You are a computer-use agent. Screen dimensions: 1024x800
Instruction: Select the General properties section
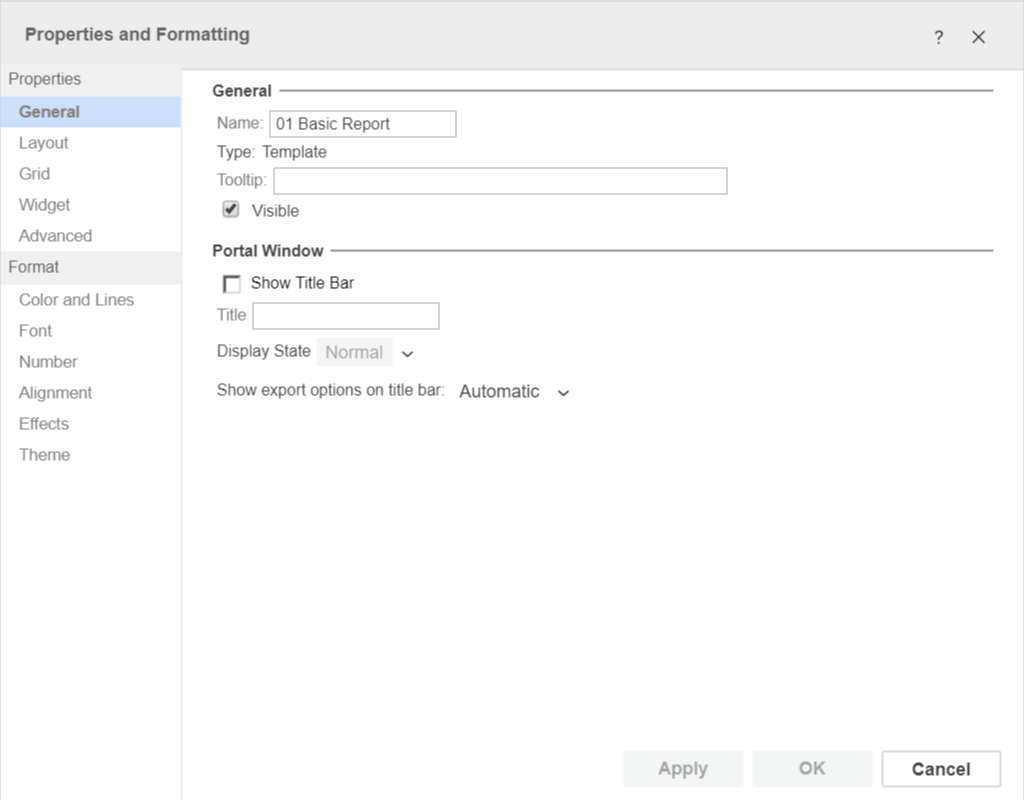click(x=49, y=112)
